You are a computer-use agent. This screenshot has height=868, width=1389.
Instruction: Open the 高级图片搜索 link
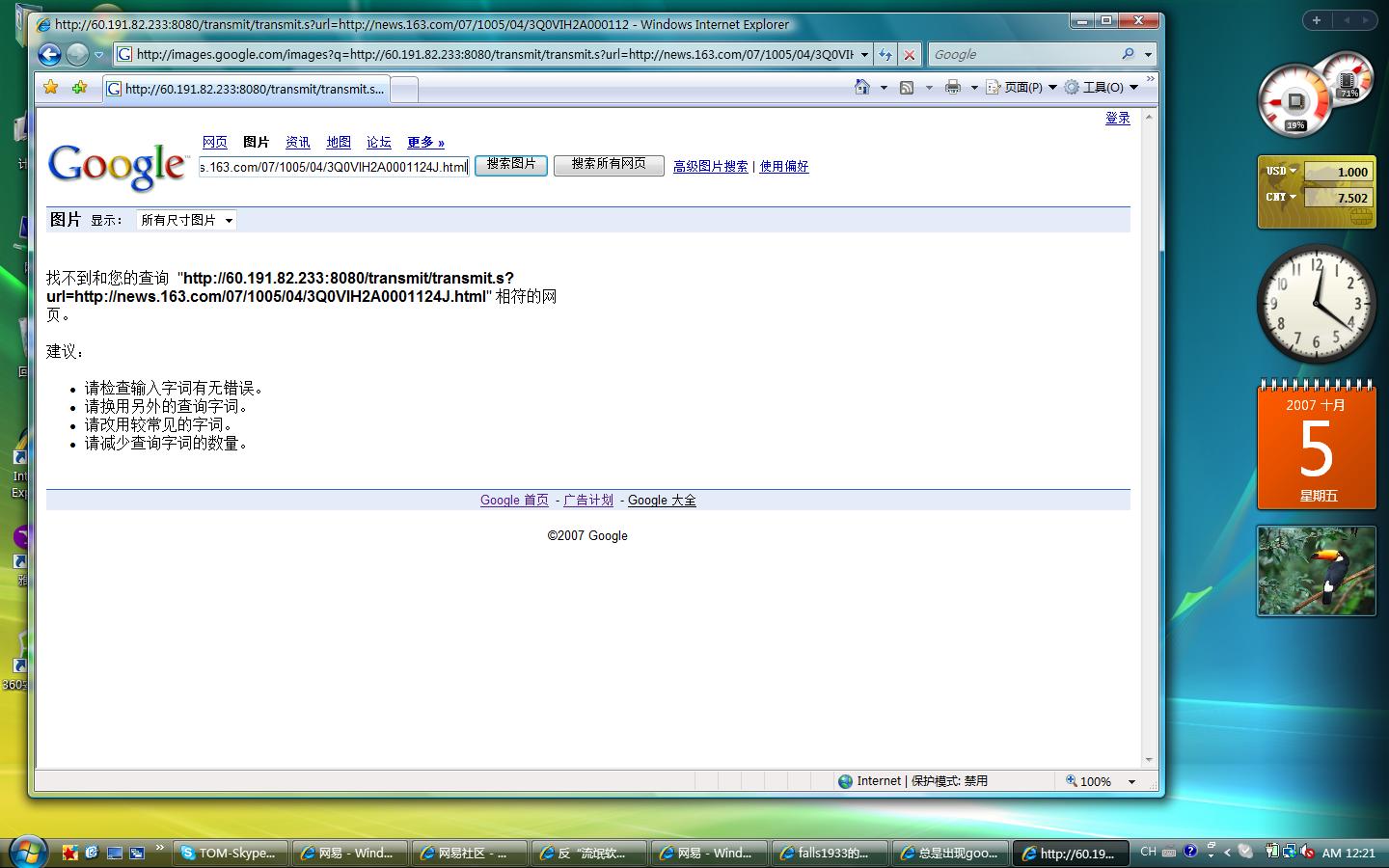711,166
